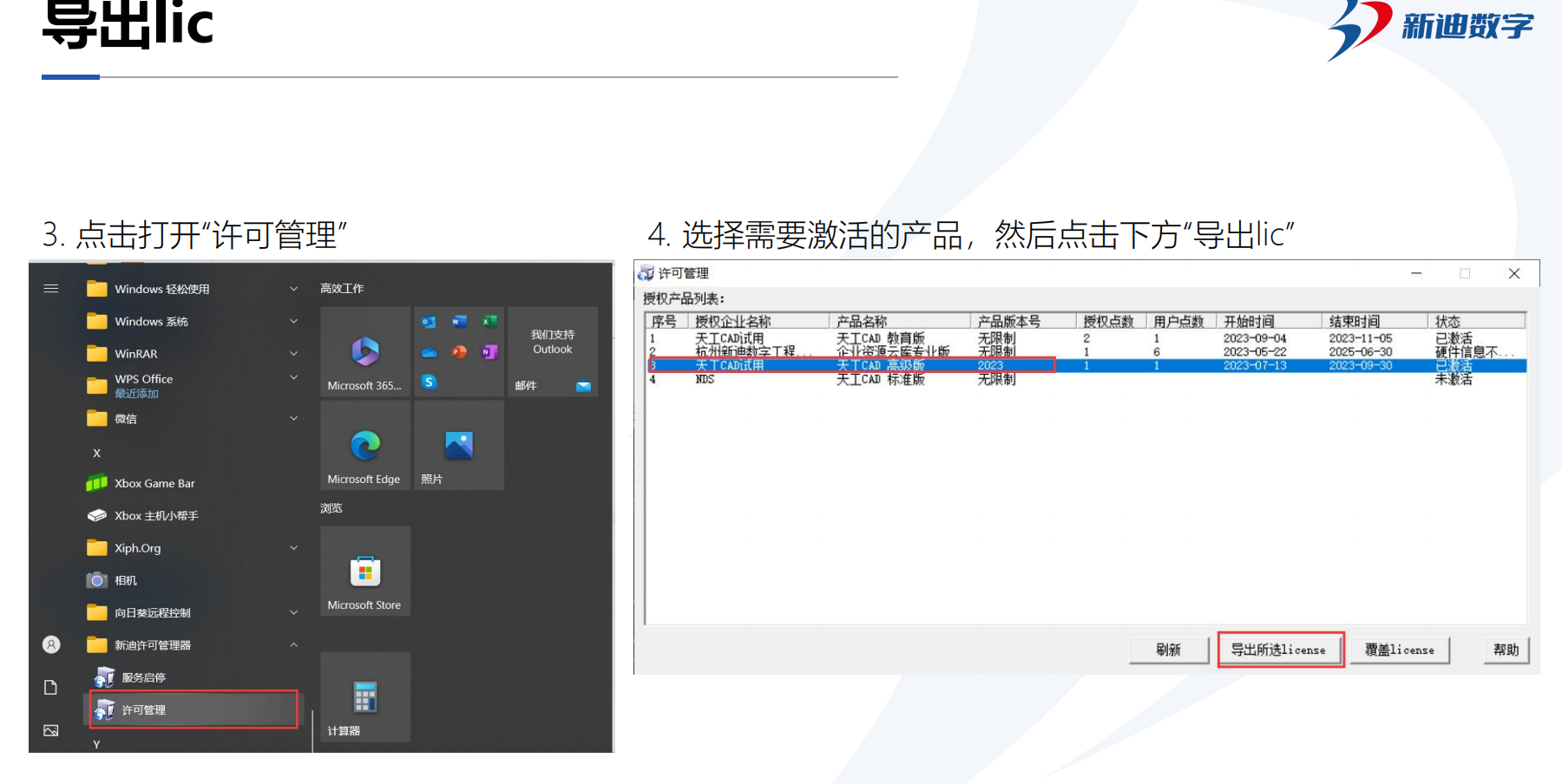This screenshot has width=1562, height=784.
Task: Sort by 结束时间 column header
Action: click(1375, 321)
